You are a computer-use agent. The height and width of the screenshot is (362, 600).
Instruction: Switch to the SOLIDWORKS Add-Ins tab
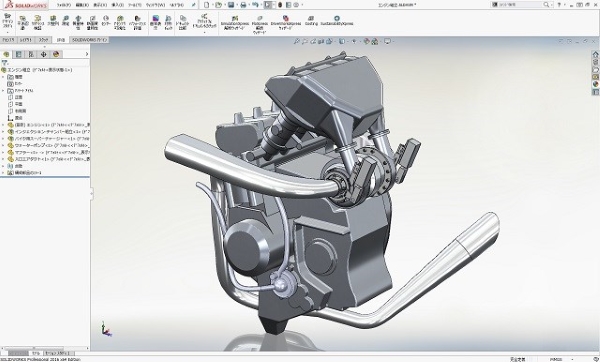point(90,40)
